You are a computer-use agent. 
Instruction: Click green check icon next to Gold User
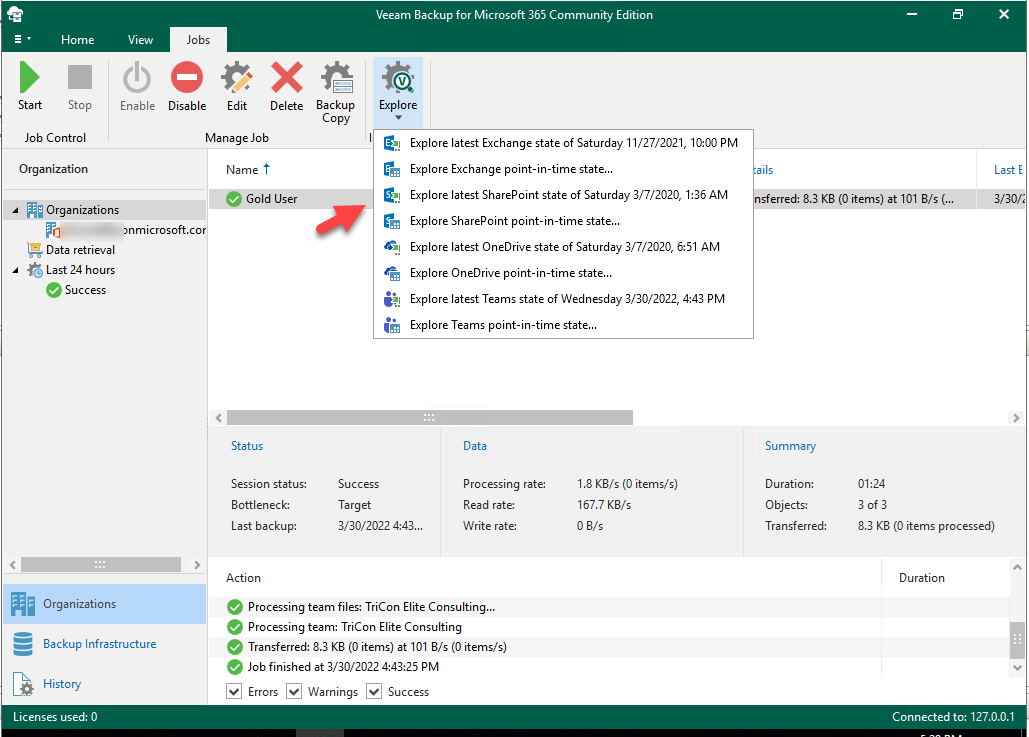[234, 199]
